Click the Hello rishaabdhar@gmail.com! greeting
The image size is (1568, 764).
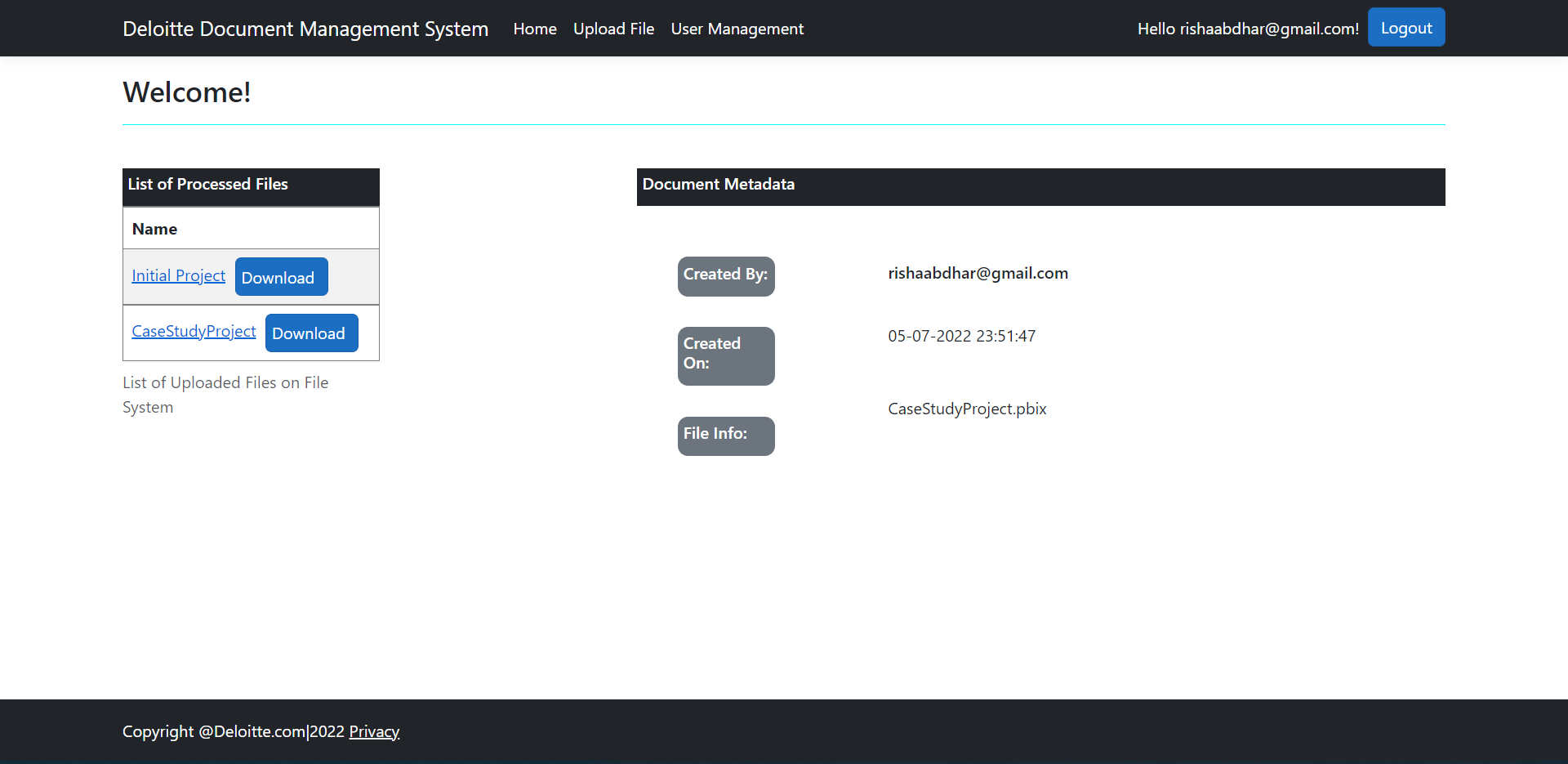click(1248, 29)
